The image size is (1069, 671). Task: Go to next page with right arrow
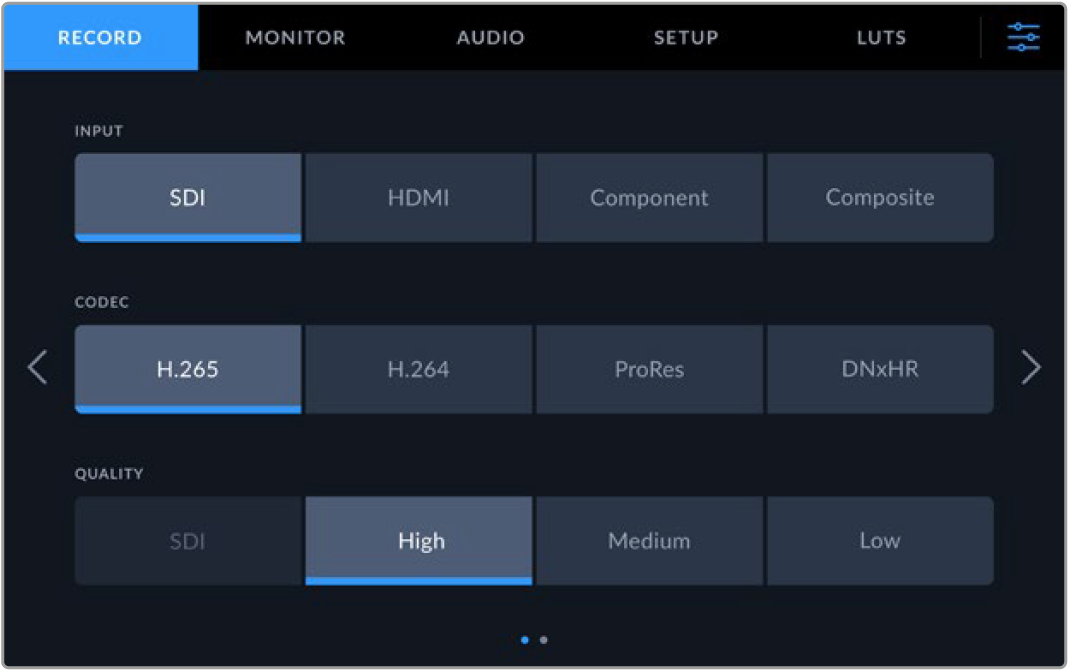[1031, 368]
